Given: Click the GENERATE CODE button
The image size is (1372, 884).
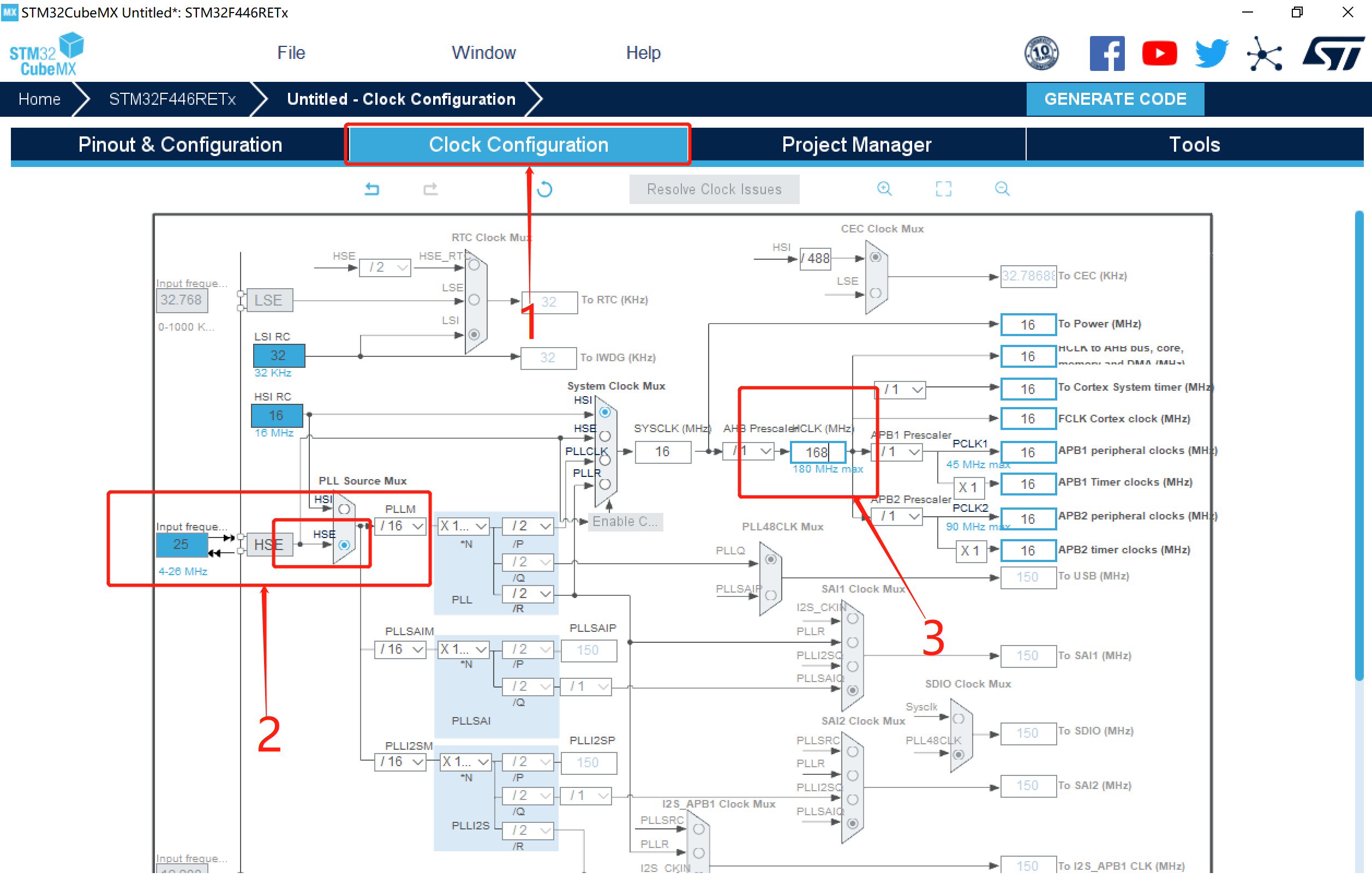Looking at the screenshot, I should point(1115,99).
